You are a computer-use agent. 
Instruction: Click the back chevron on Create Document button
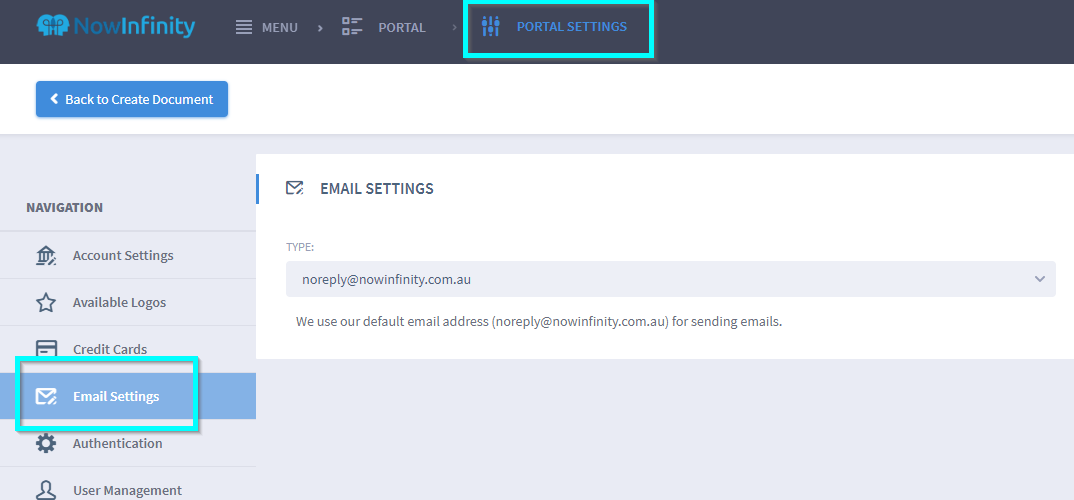54,99
